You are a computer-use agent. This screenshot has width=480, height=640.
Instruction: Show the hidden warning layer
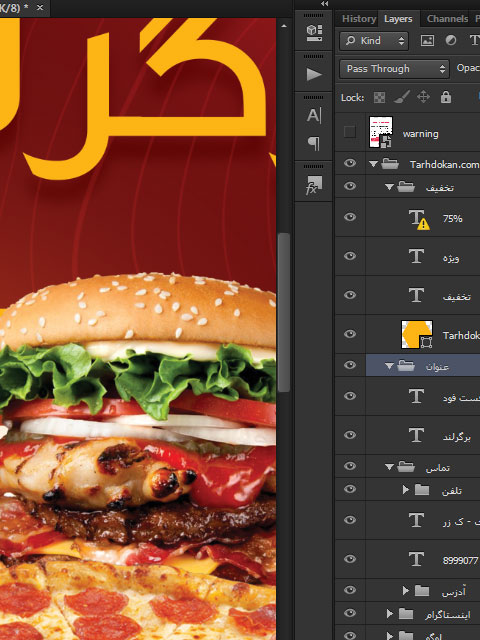point(350,132)
